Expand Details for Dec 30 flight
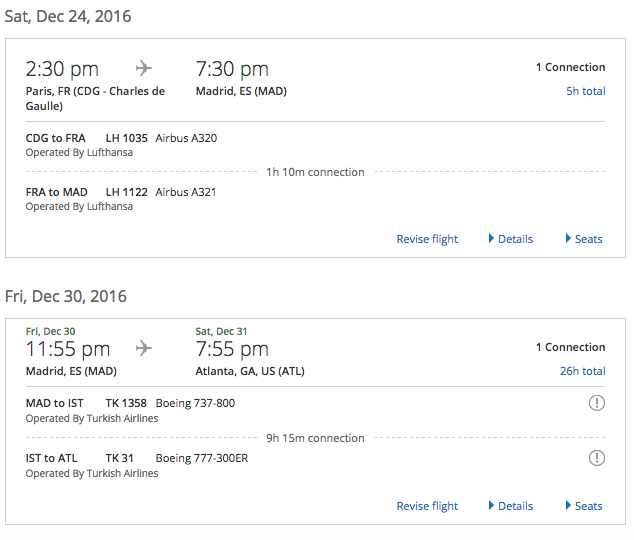The image size is (634, 540). point(511,506)
